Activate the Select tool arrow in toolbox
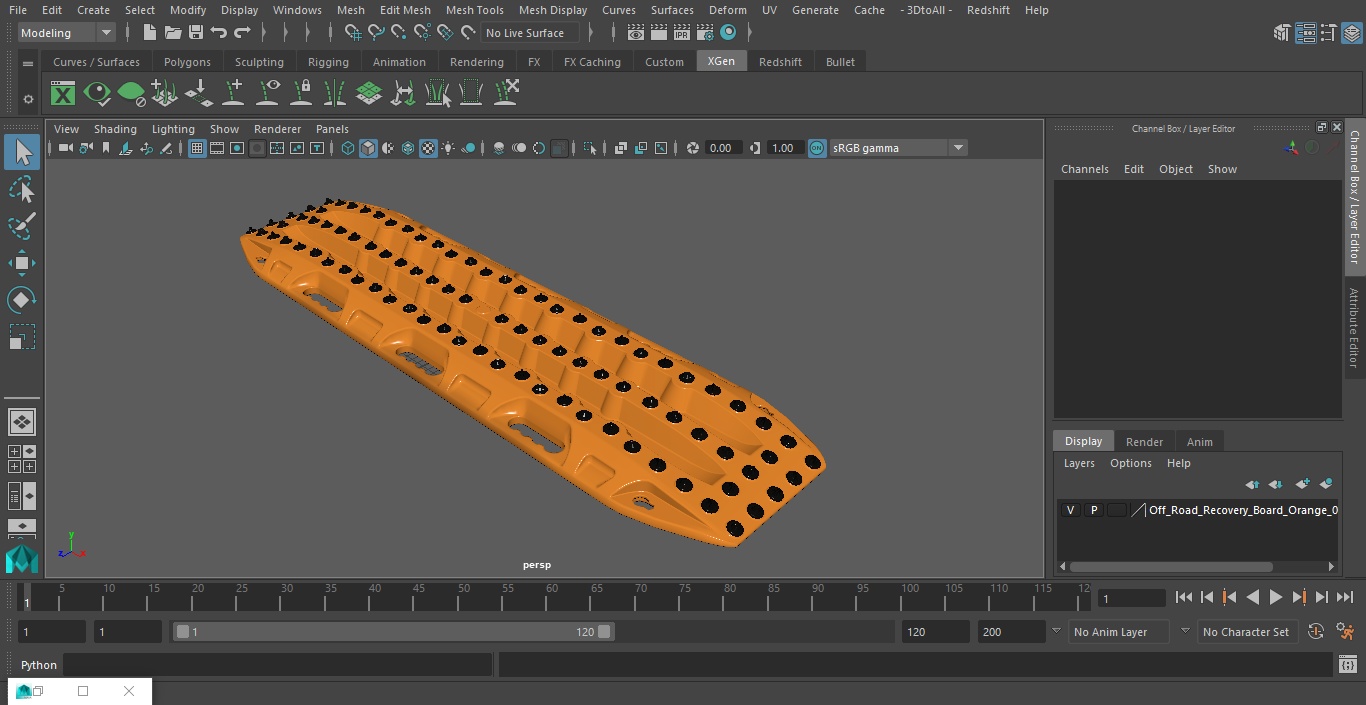Viewport: 1366px width, 705px height. tap(22, 152)
